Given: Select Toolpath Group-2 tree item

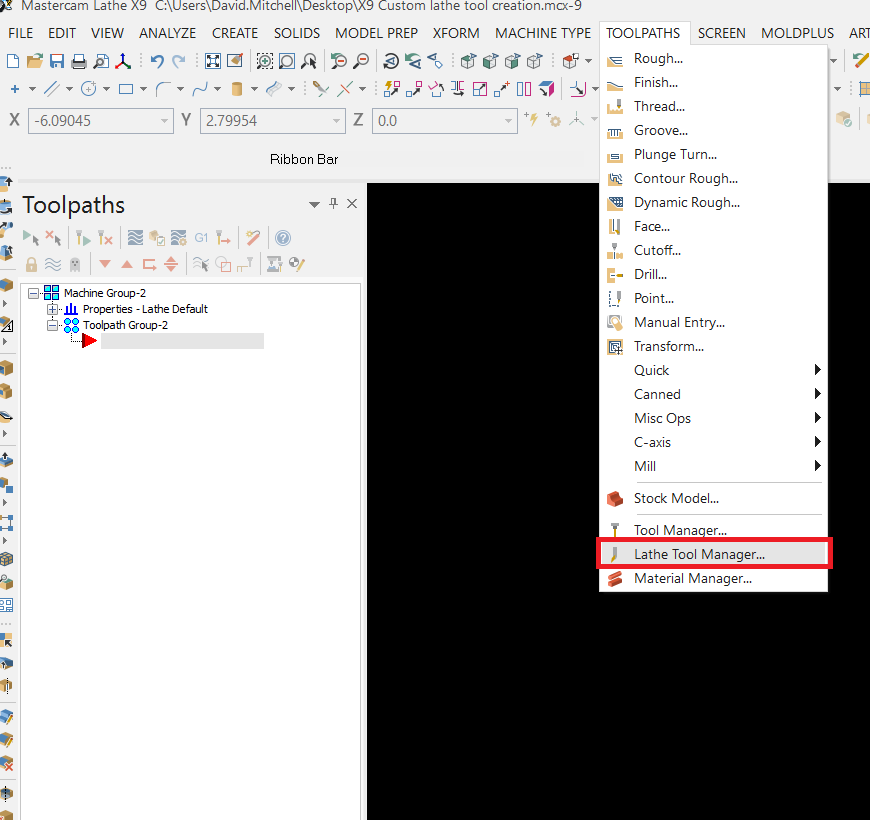Looking at the screenshot, I should [x=125, y=325].
